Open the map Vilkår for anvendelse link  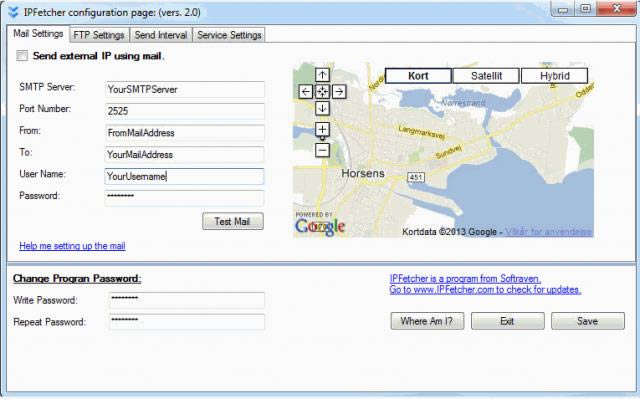point(549,232)
